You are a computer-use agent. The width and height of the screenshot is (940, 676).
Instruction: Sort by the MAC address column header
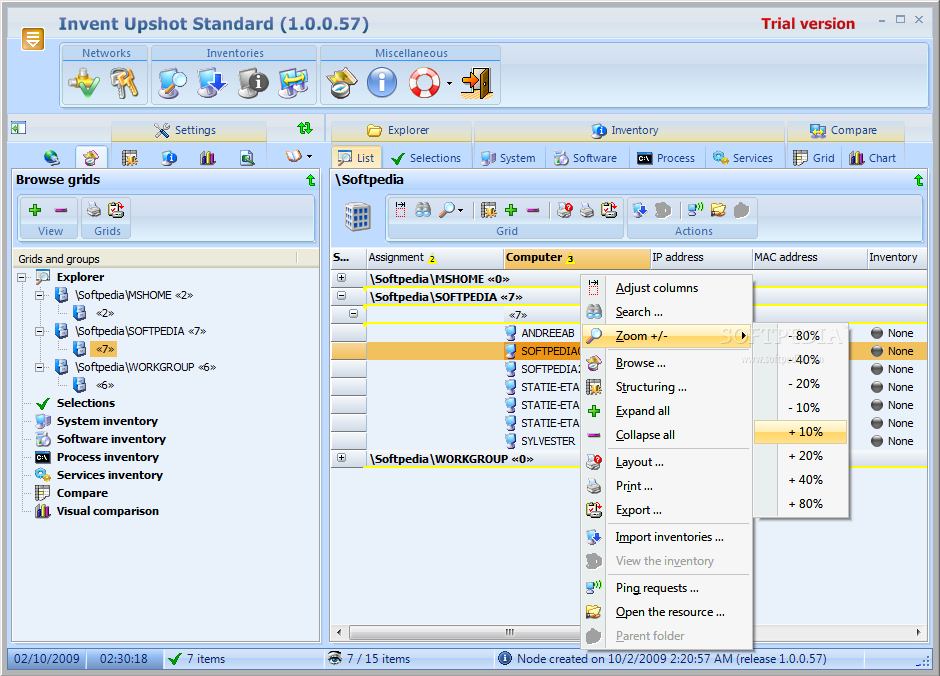point(809,258)
